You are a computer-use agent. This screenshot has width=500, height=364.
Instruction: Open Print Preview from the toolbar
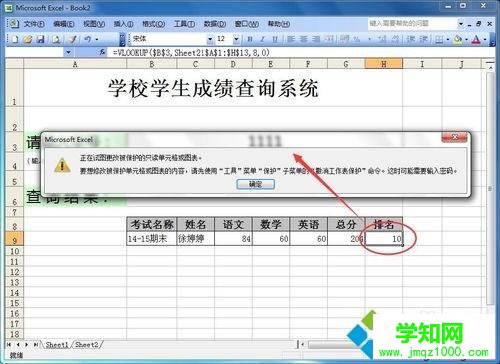[x=56, y=39]
